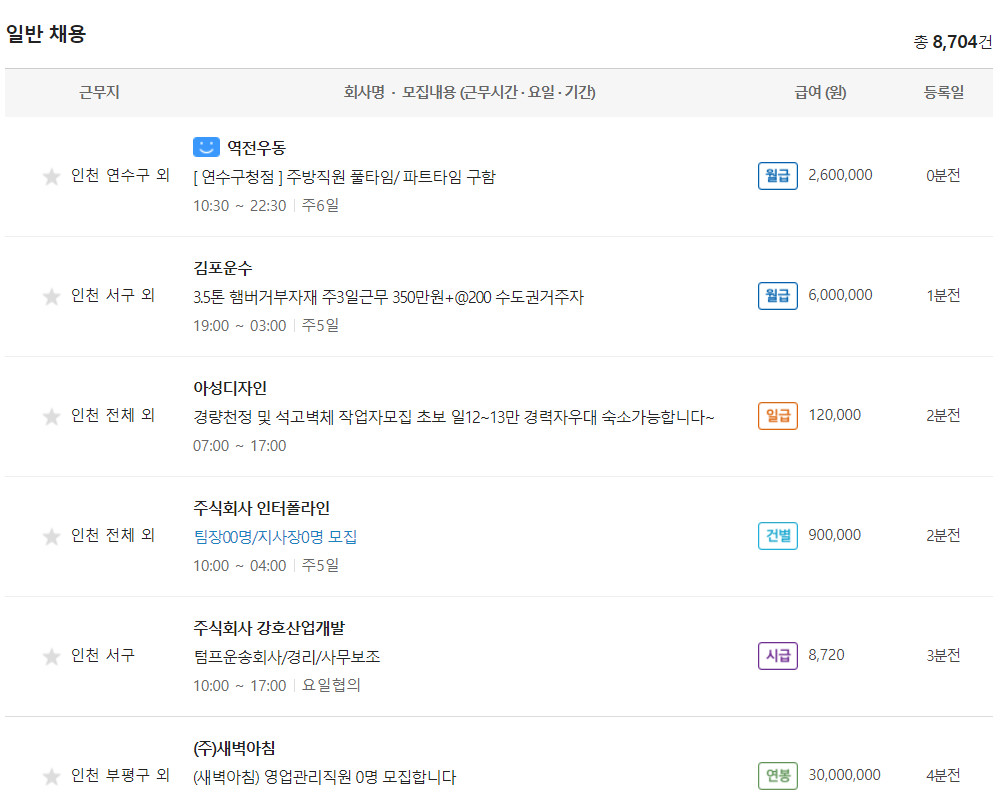
Task: Click work hours 10:00 ~ 04:00
Action: coord(239,566)
